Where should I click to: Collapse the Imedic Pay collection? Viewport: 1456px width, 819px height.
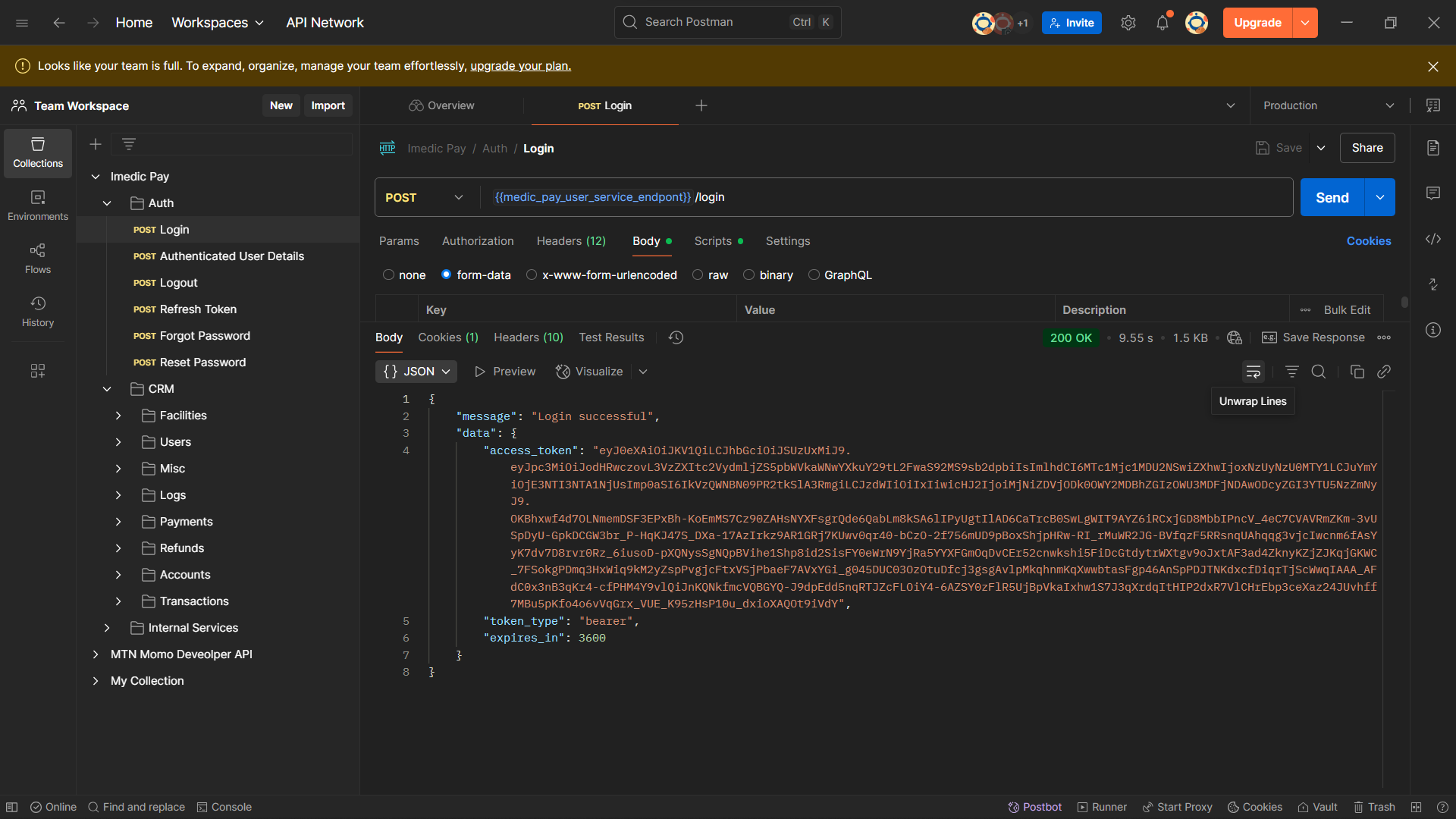96,177
